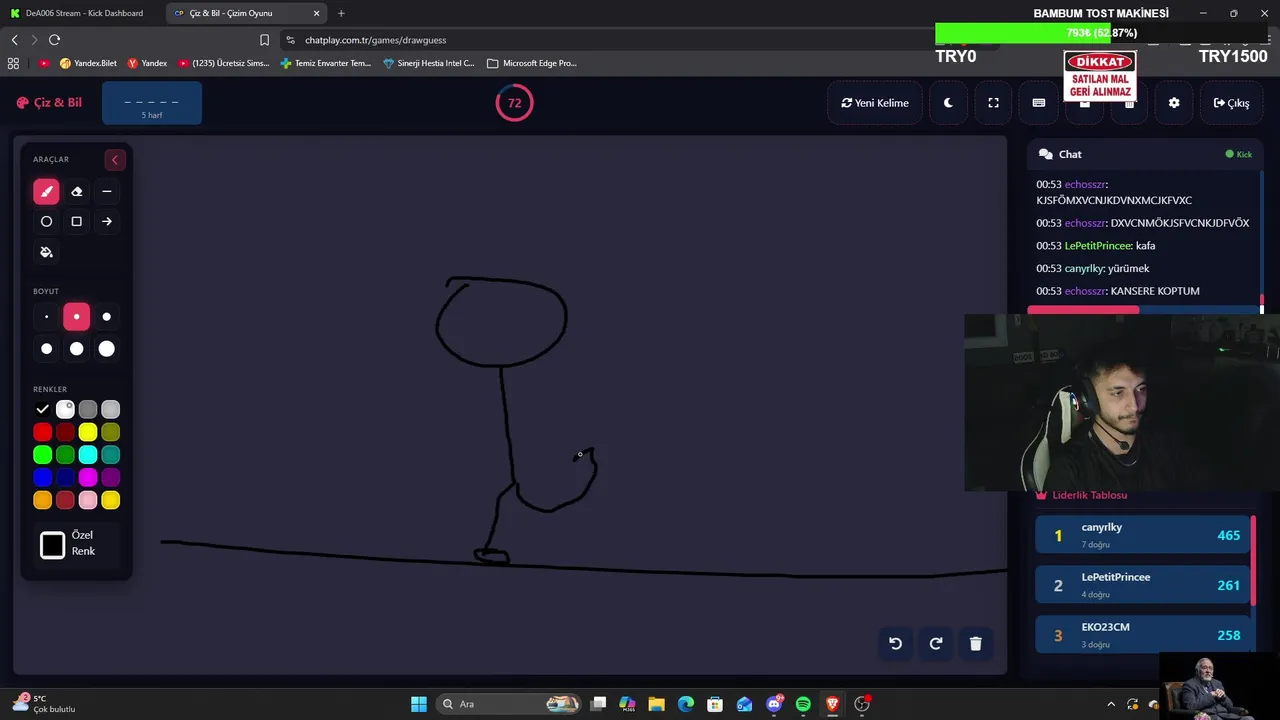Open Temiz Envanter Tem... bookmark
This screenshot has height=720, width=1280.
point(326,63)
